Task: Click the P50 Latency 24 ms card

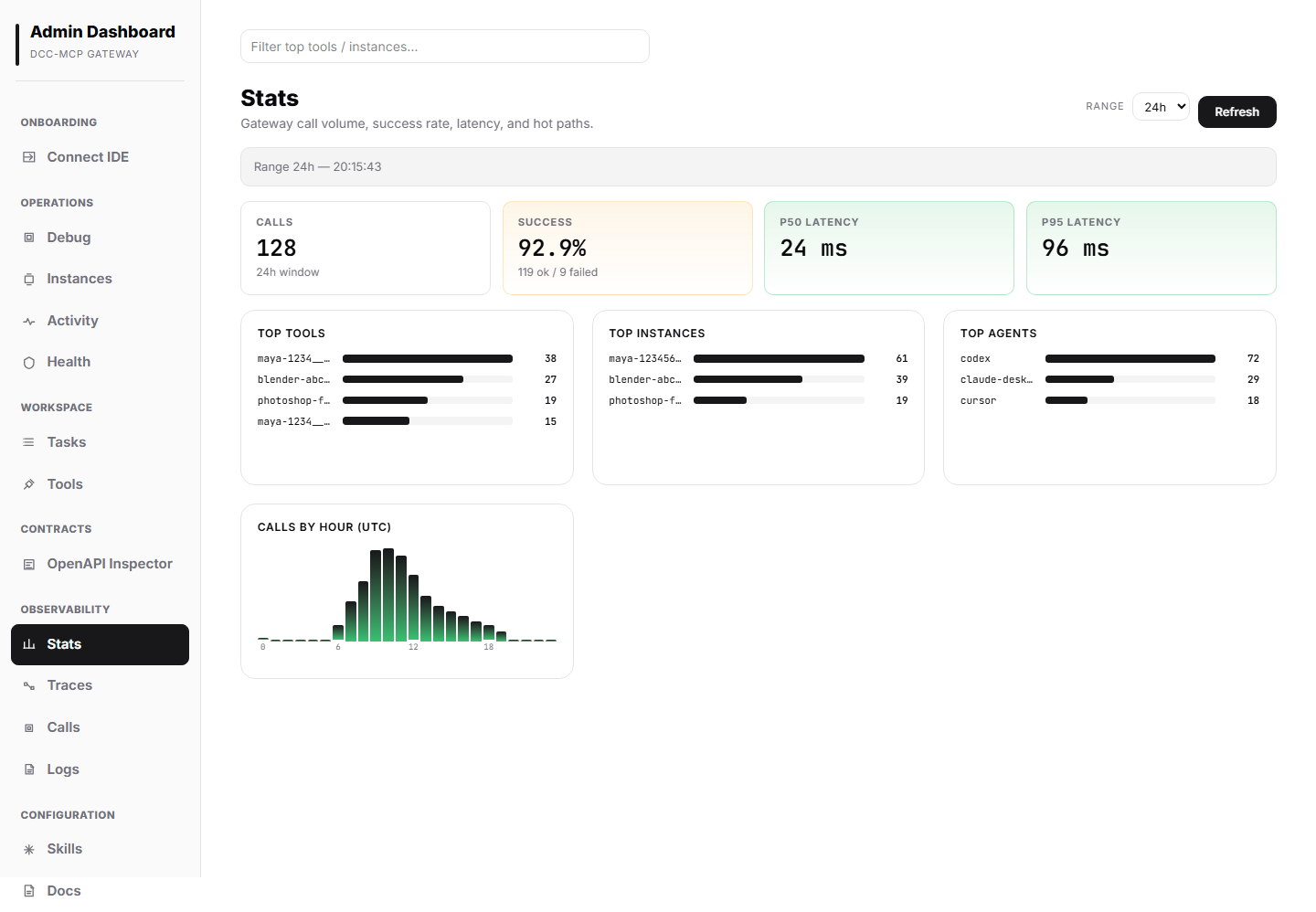Action: 889,248
